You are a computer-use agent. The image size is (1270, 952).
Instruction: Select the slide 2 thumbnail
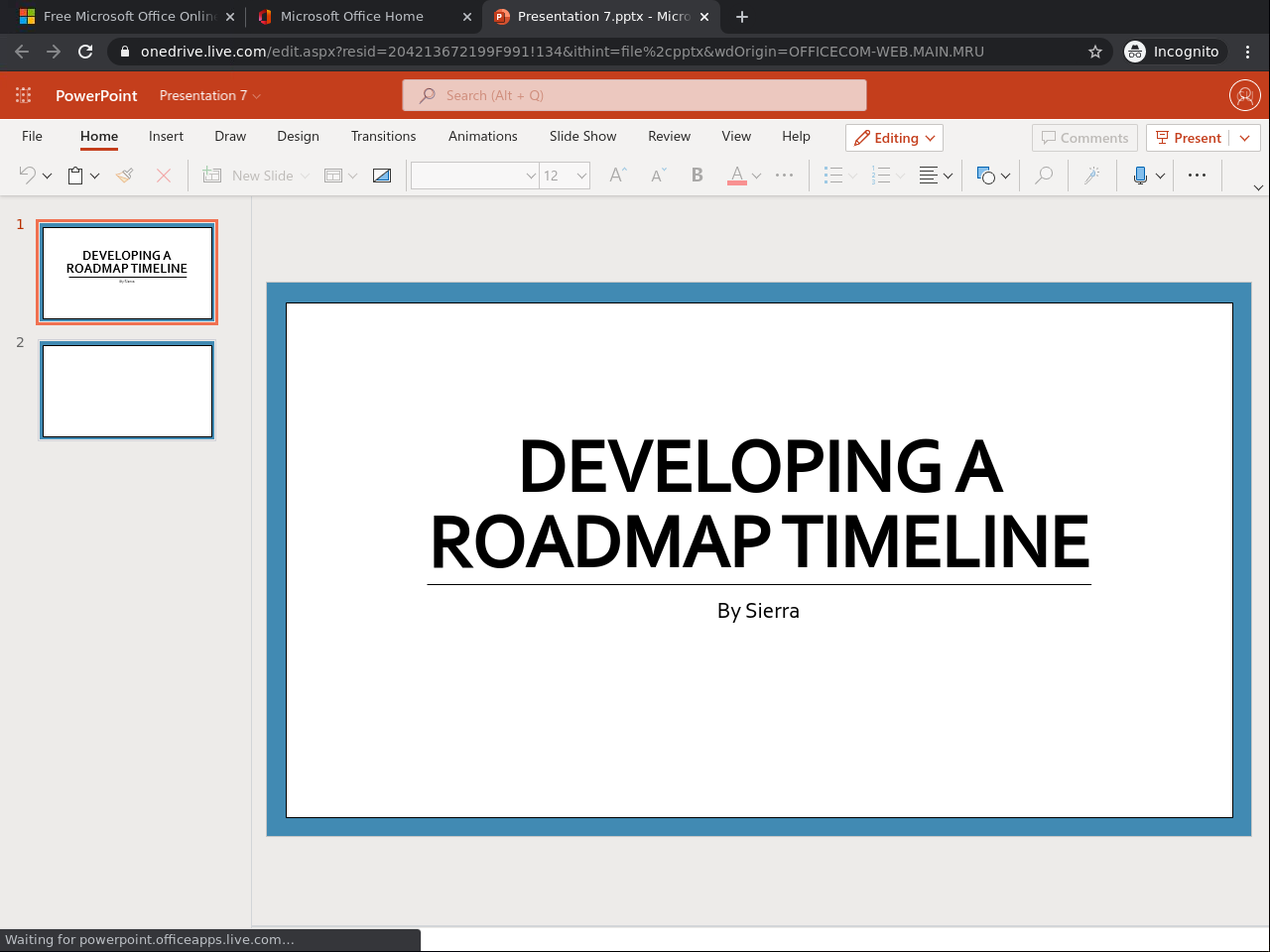click(127, 391)
